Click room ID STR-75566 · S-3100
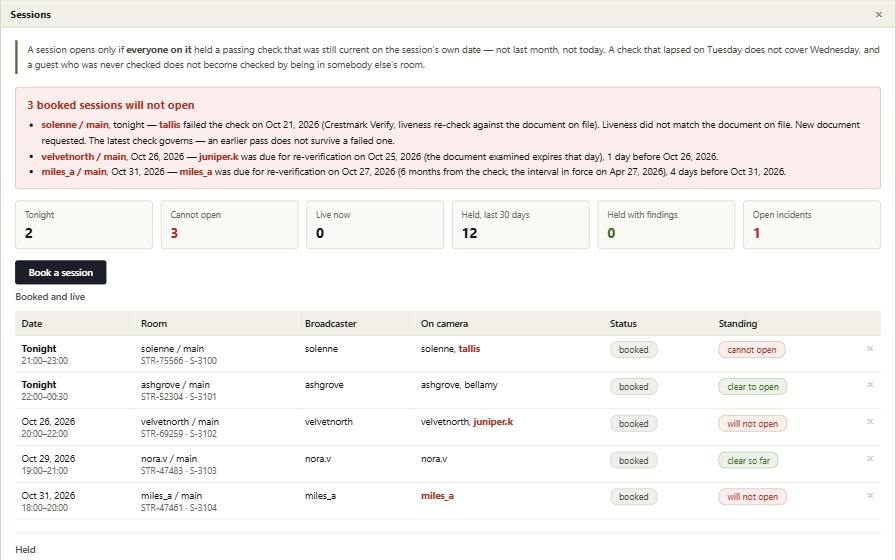The width and height of the screenshot is (896, 560). coord(178,361)
